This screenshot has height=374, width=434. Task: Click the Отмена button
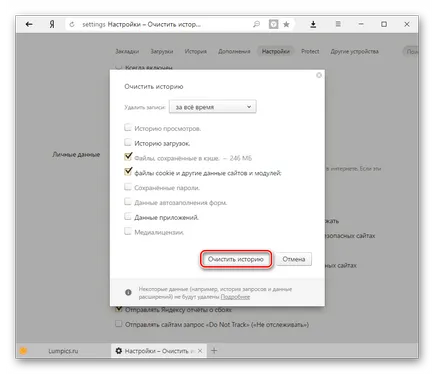click(294, 259)
